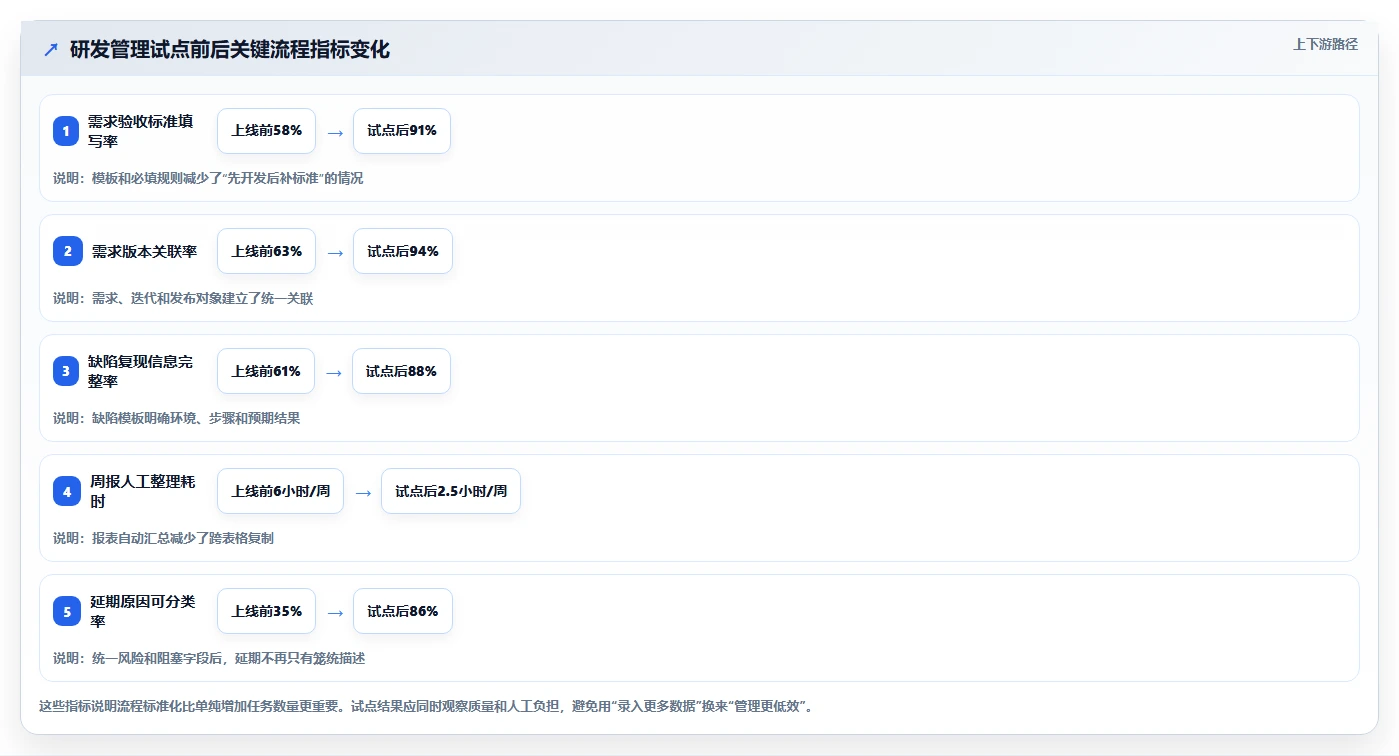Click the metric label 需求版本关联率
Screen dimensions: 1399x756
click(145, 251)
